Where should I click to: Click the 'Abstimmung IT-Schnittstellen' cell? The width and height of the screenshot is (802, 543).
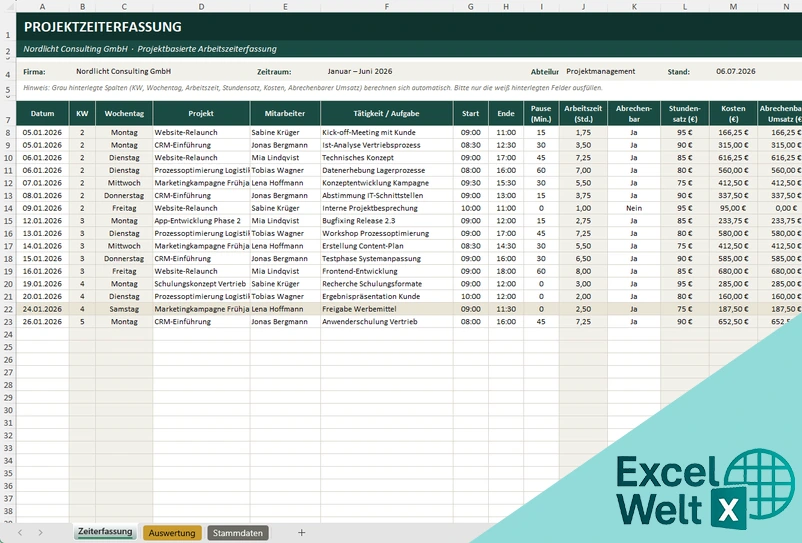coord(387,195)
